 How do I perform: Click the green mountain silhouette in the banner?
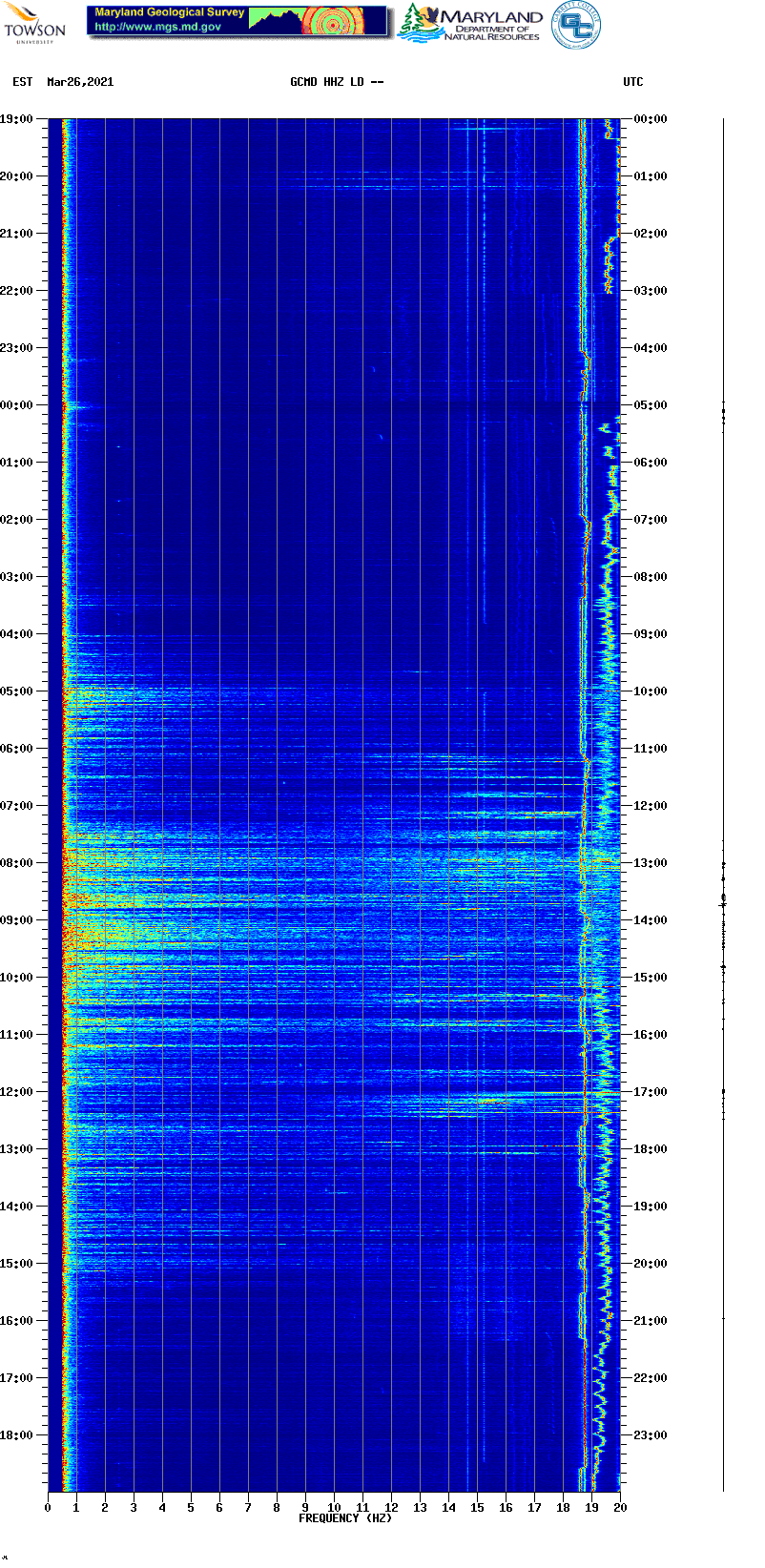point(275,19)
